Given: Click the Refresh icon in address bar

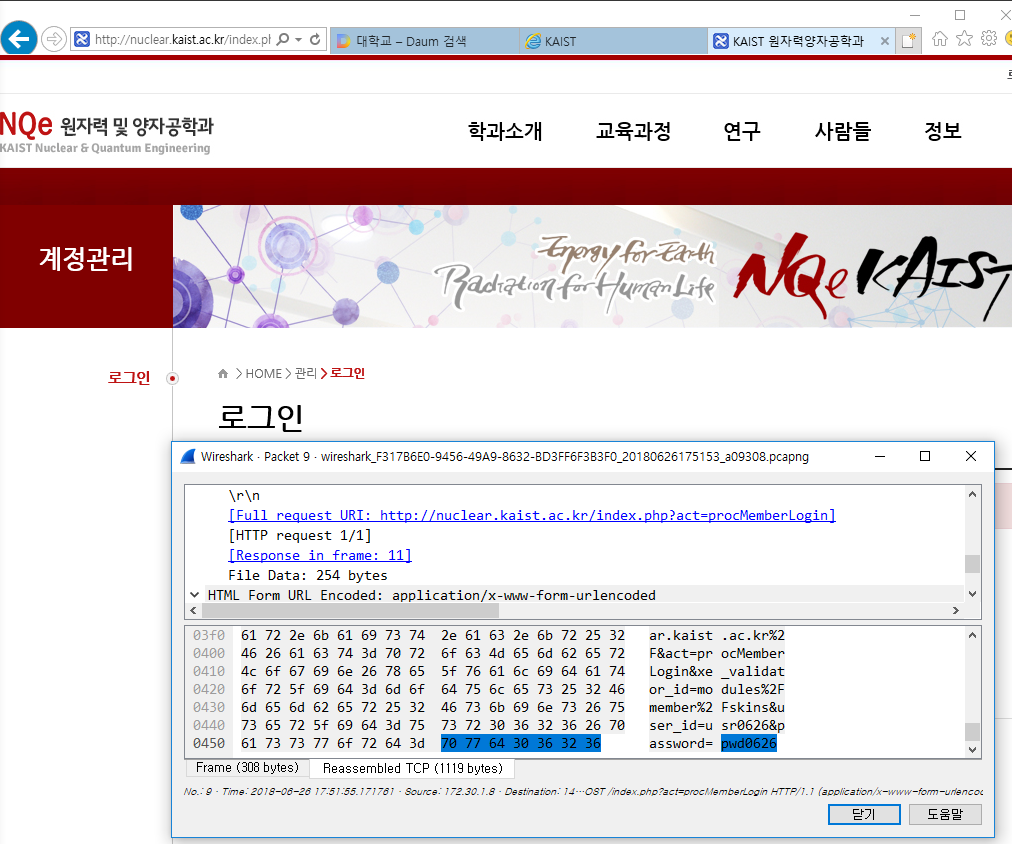Looking at the screenshot, I should pyautogui.click(x=315, y=39).
